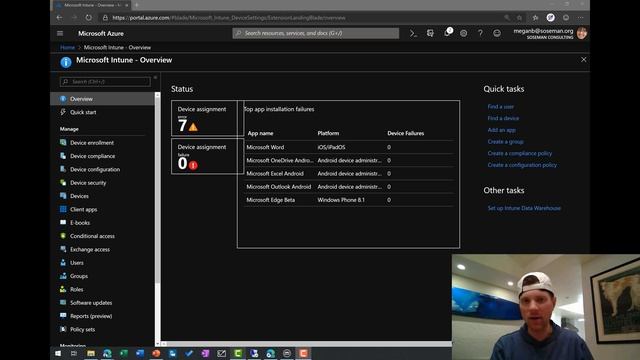
Task: Open the Azure feedback smiley icon
Action: (497, 33)
